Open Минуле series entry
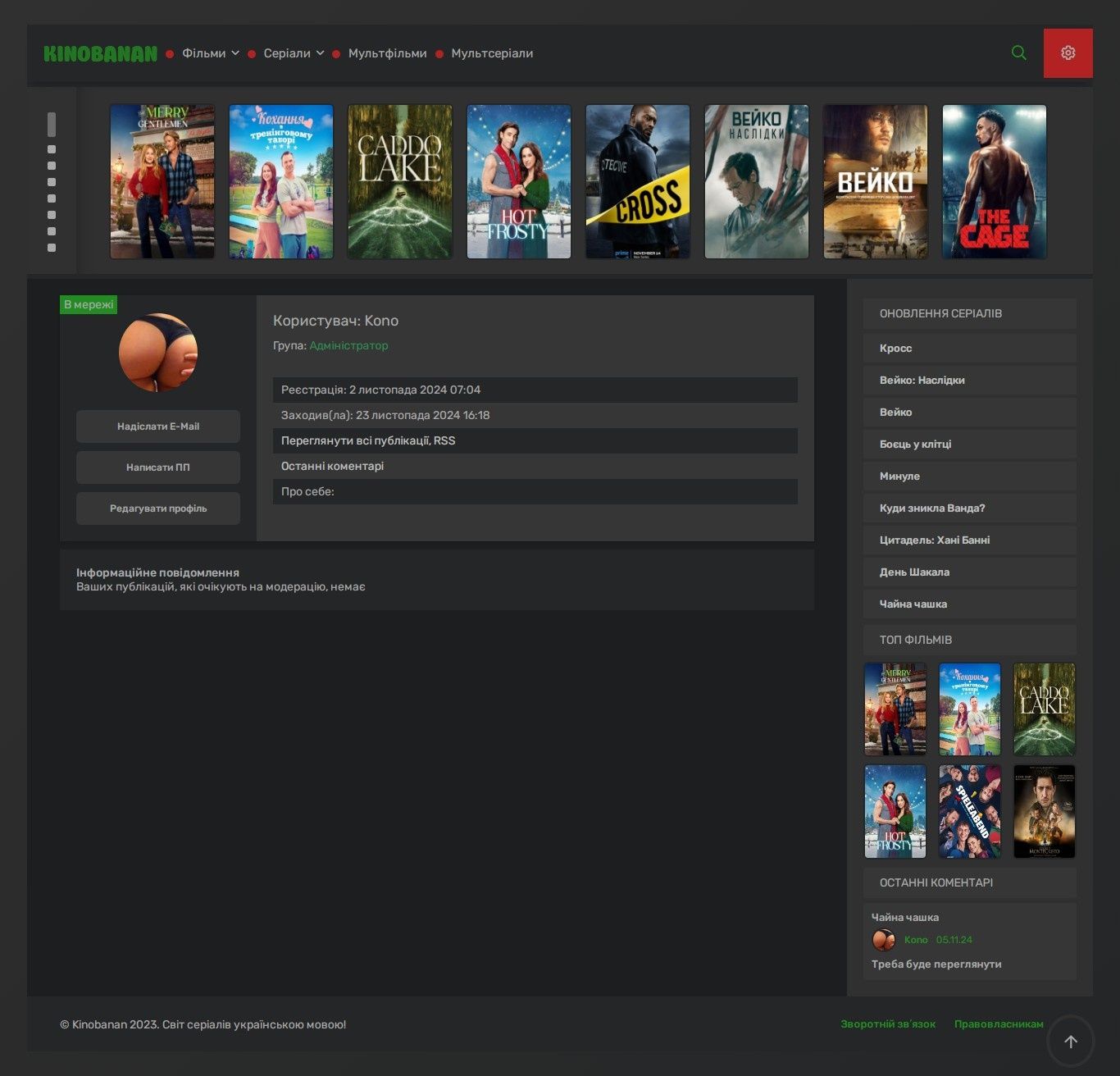 click(970, 476)
